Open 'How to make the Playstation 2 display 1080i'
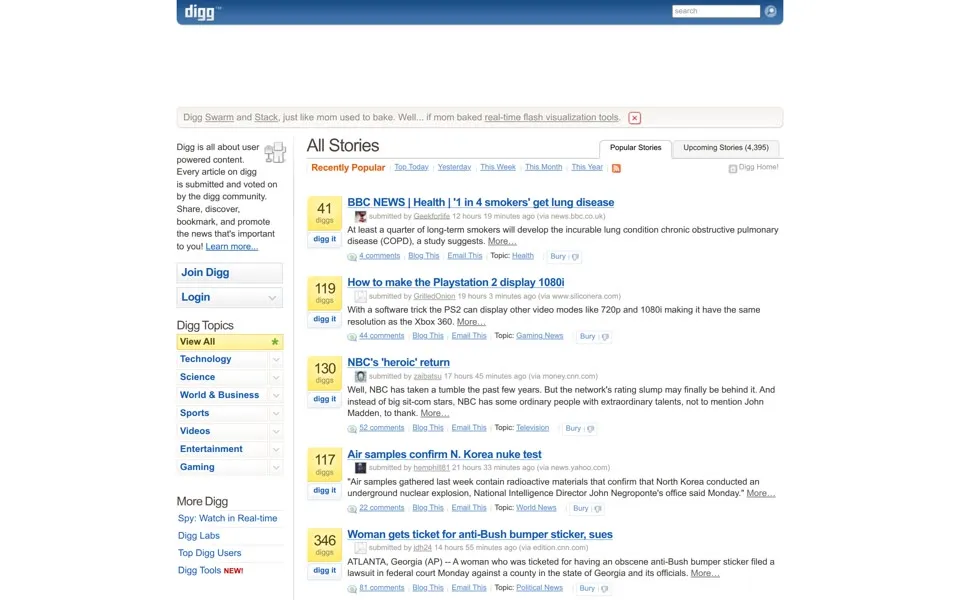This screenshot has width=960, height=600. (456, 282)
